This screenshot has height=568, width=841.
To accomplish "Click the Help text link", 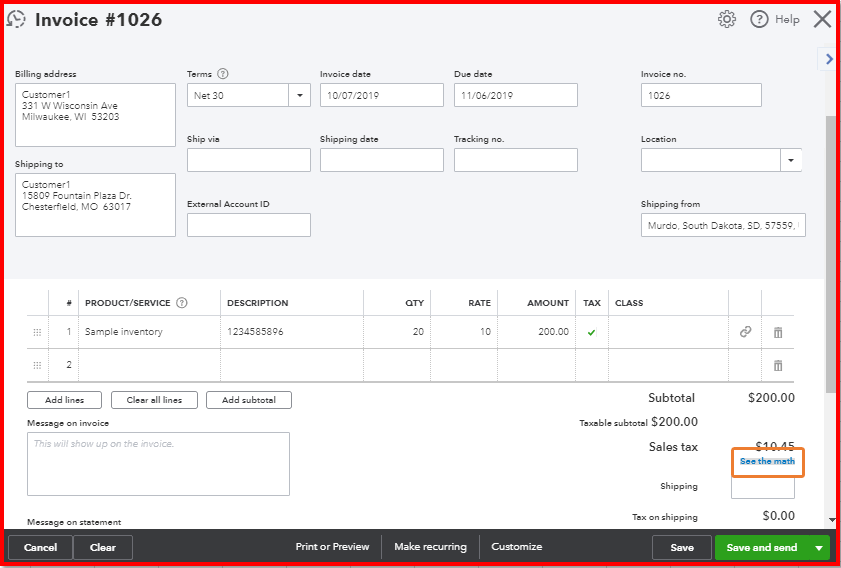I will tap(787, 19).
